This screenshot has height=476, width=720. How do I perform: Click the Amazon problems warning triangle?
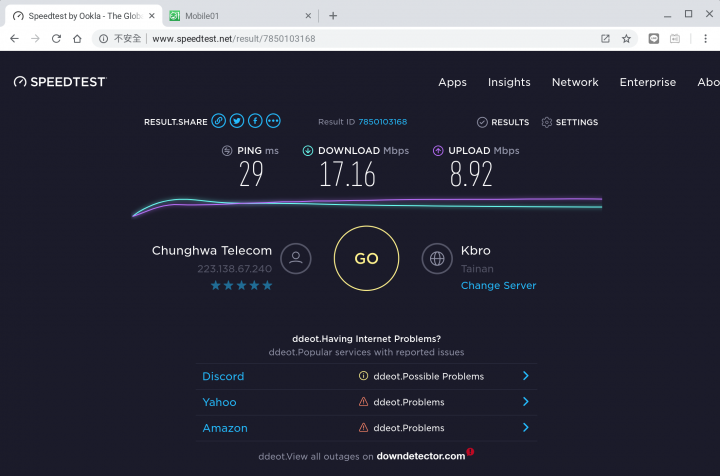(363, 427)
